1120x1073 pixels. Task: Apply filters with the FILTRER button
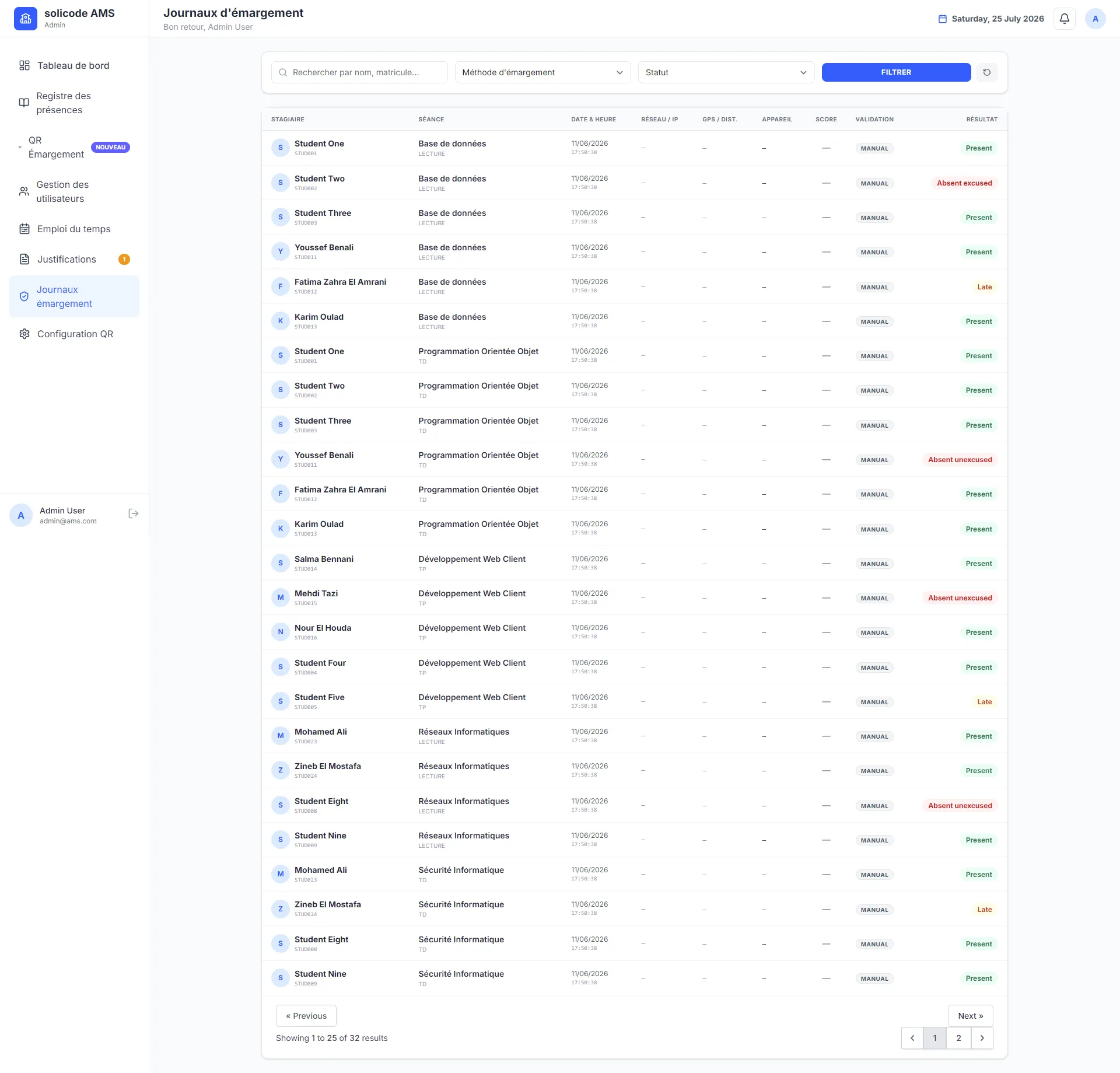pyautogui.click(x=896, y=72)
